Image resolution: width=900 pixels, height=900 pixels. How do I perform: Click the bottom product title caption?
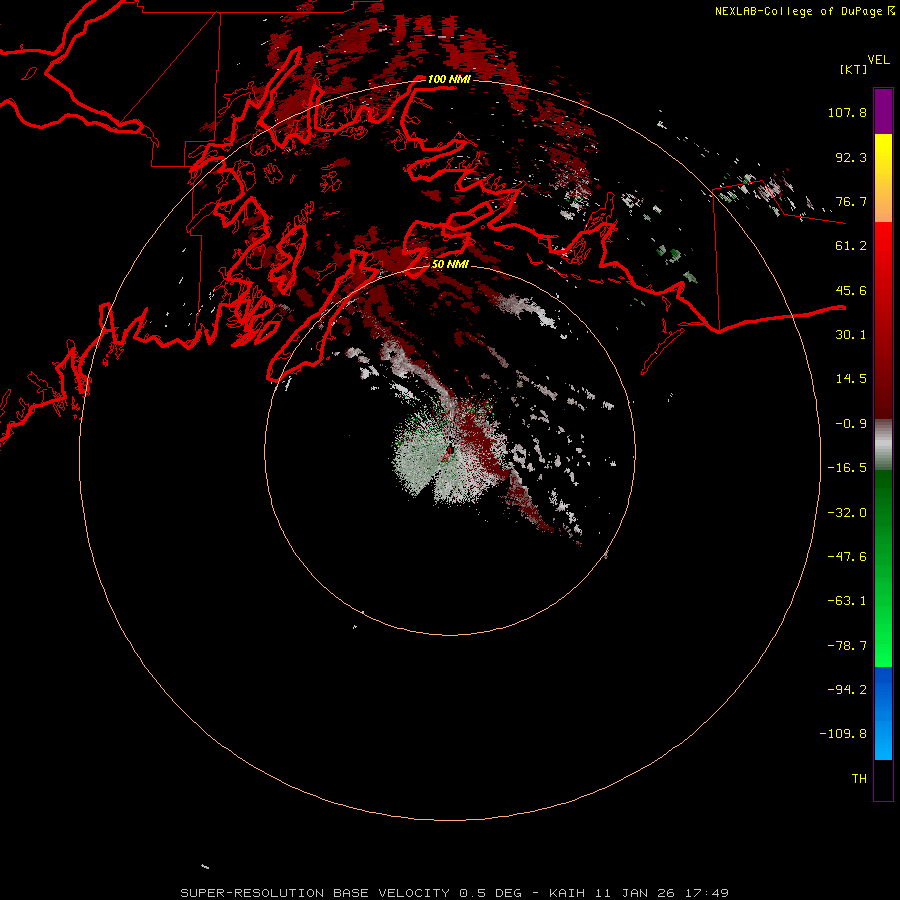(x=455, y=893)
